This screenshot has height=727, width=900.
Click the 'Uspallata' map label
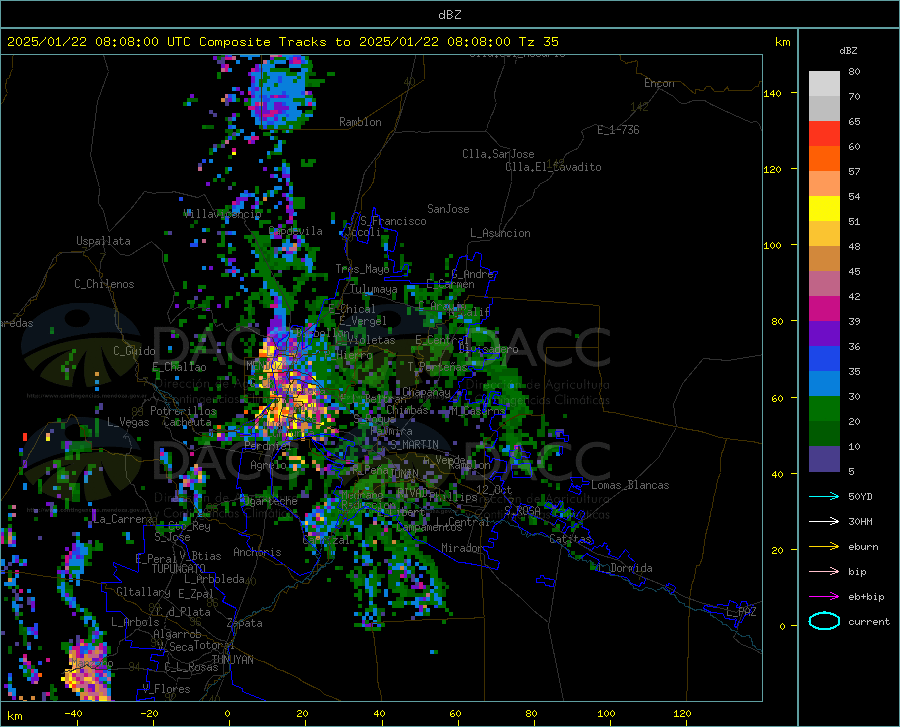(103, 241)
